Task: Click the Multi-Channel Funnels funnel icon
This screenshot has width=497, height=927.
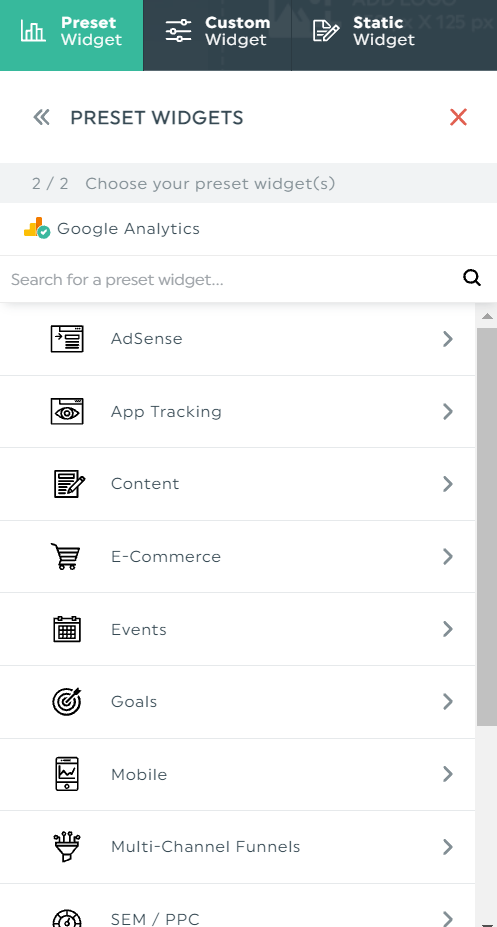Action: point(67,847)
